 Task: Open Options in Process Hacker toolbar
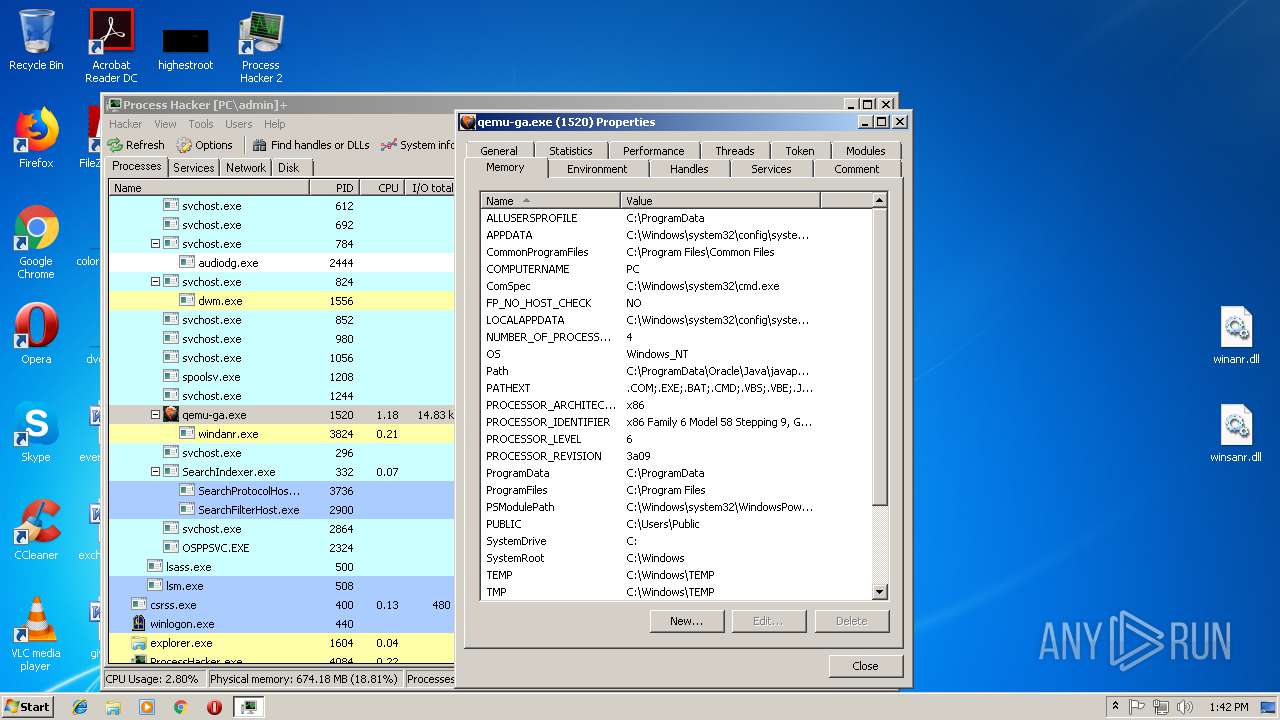[205, 145]
